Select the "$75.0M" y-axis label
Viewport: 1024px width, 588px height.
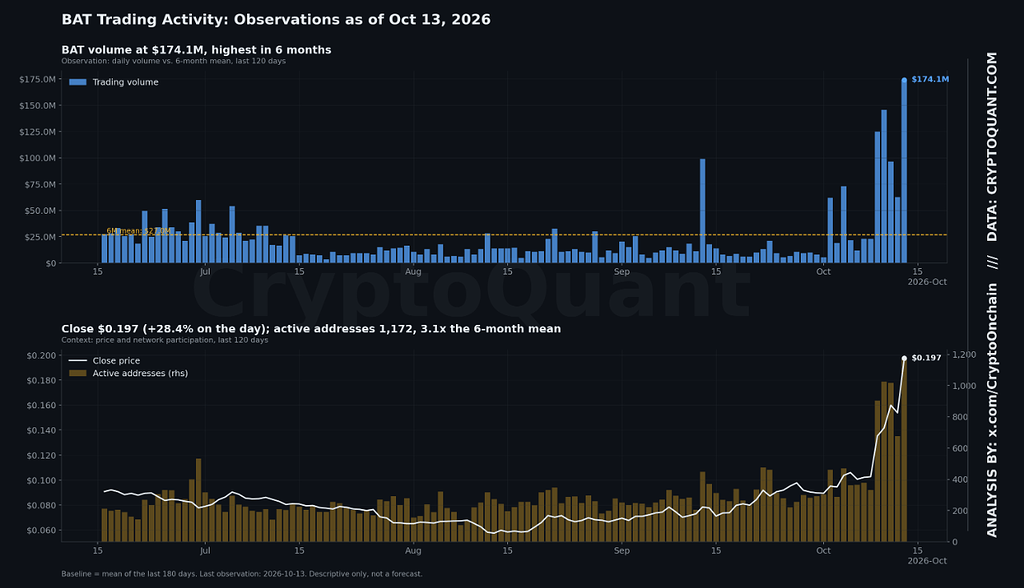click(x=40, y=185)
